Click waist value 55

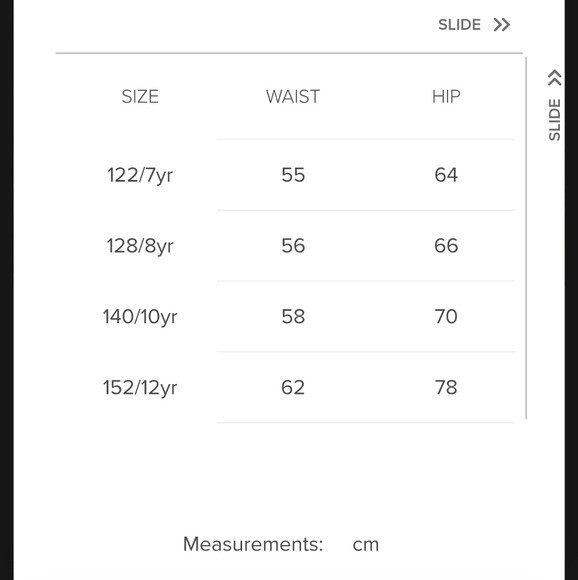(293, 175)
